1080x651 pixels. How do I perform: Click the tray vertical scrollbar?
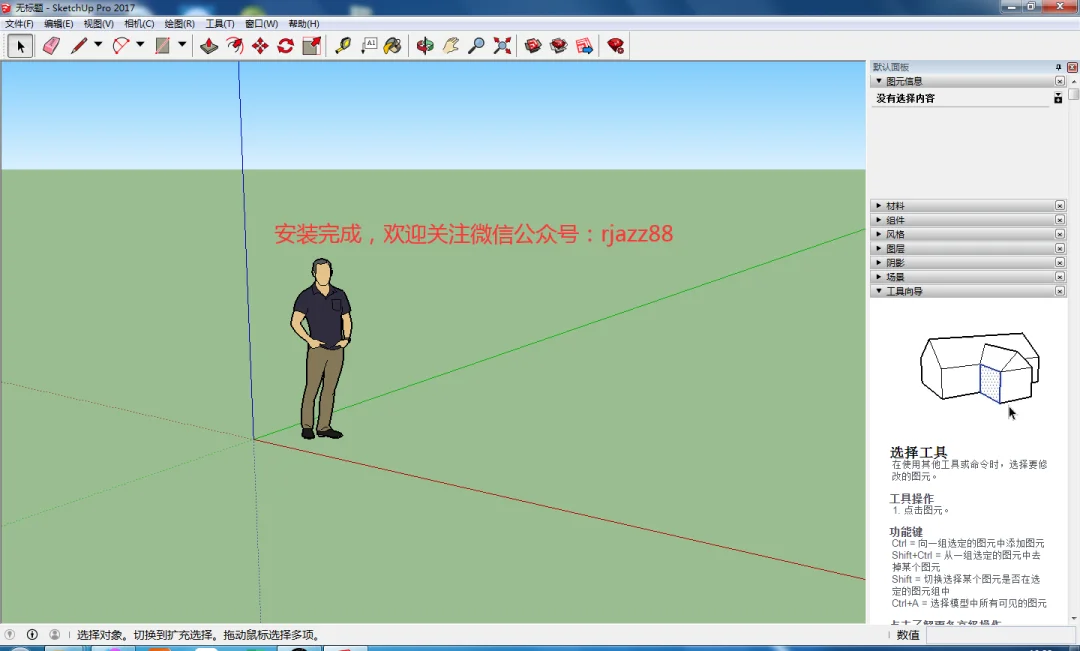pyautogui.click(x=1074, y=350)
